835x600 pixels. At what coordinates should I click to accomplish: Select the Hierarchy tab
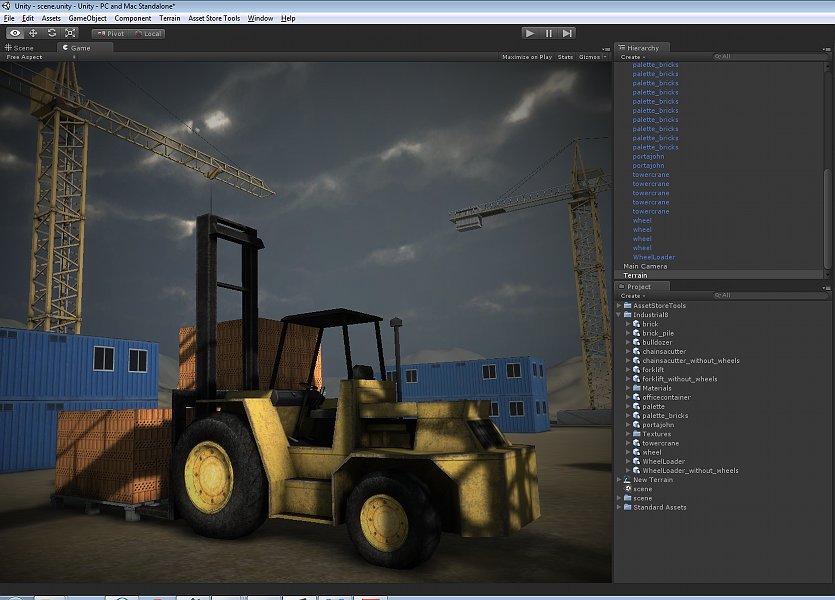click(642, 47)
